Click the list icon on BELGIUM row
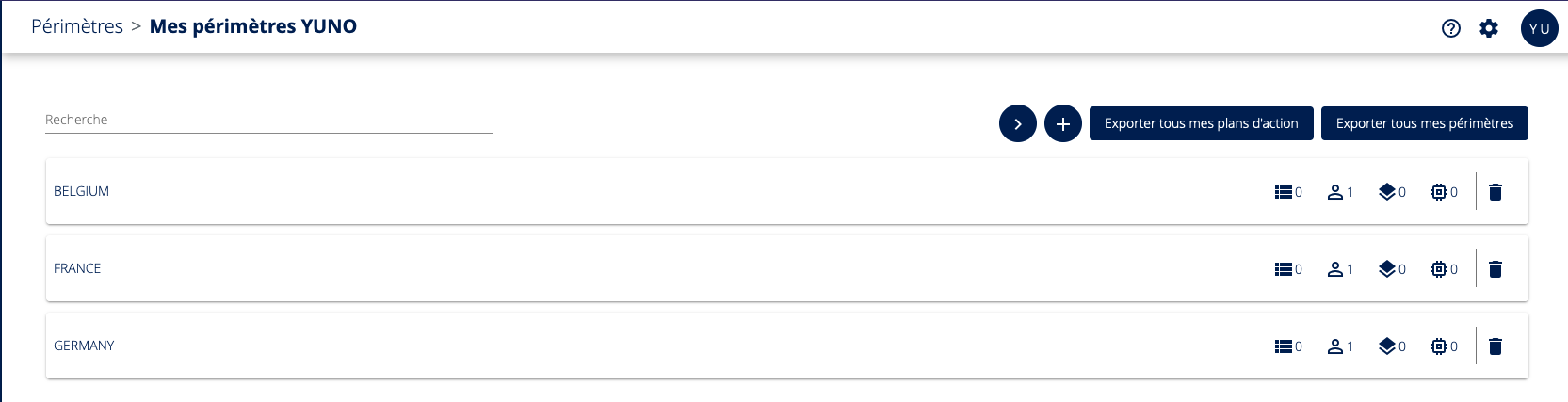 point(1284,192)
